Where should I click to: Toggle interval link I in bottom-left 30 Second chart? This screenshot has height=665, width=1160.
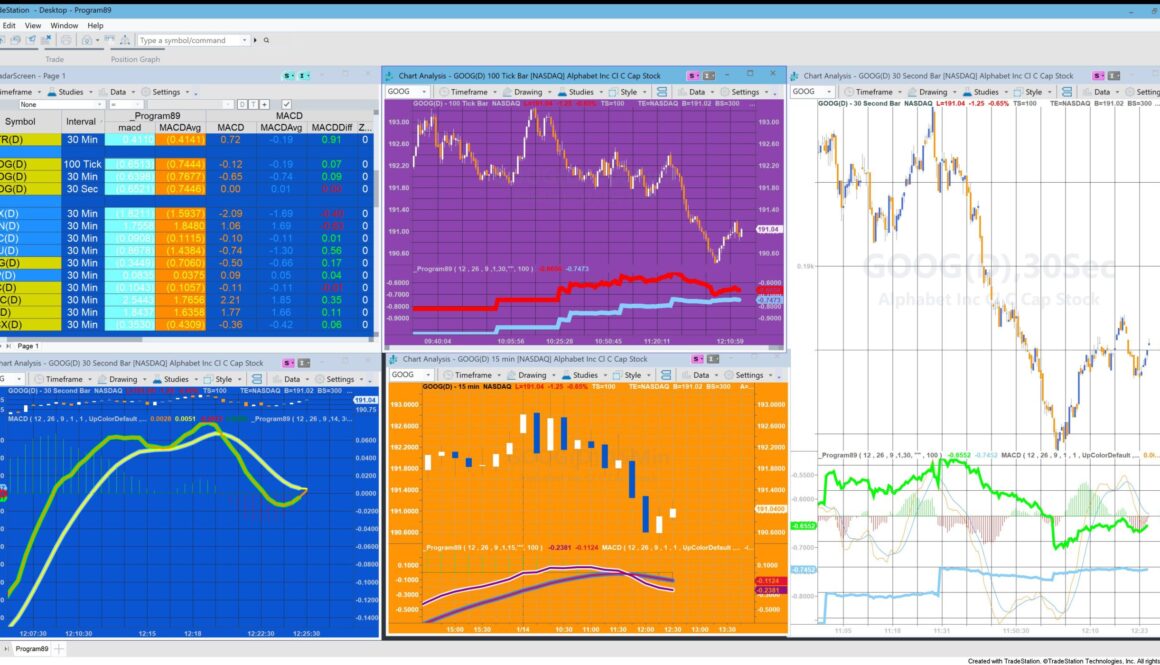(x=303, y=363)
